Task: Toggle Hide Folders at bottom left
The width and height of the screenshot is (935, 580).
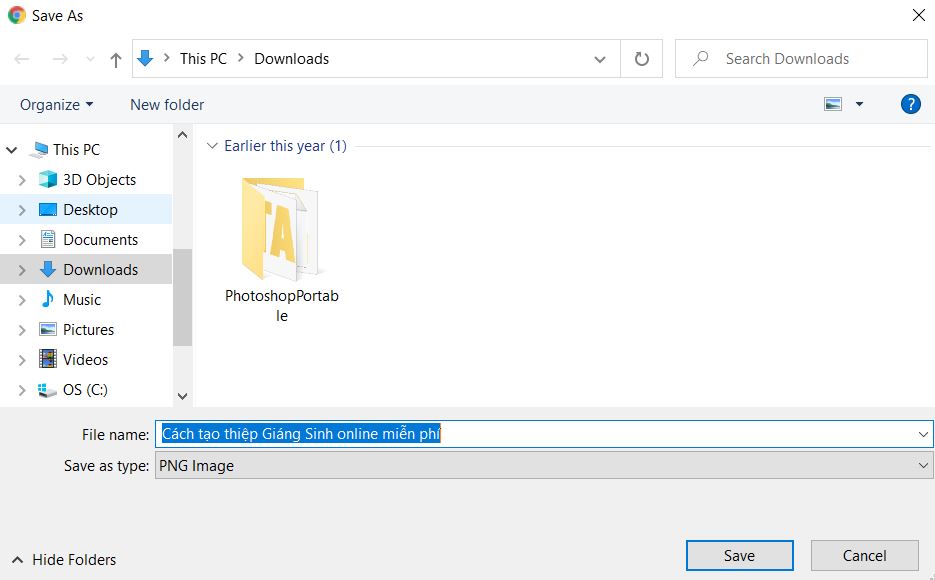Action: pyautogui.click(x=64, y=560)
